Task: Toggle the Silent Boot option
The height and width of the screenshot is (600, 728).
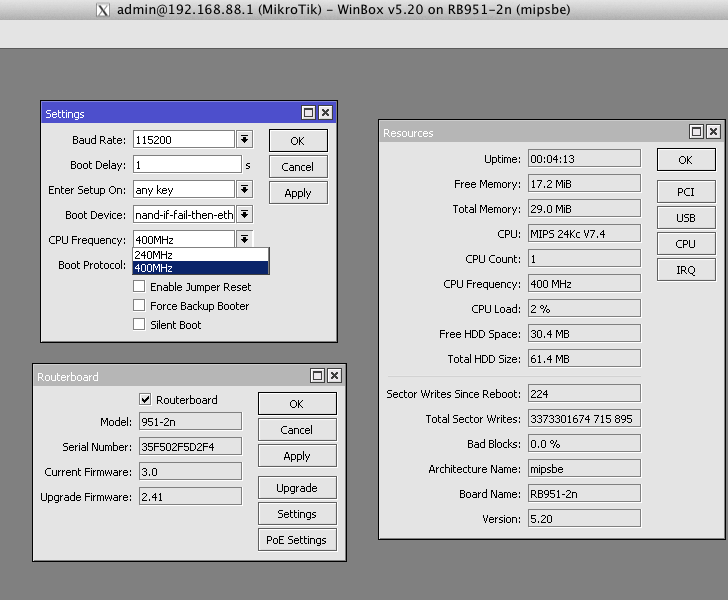Action: click(139, 324)
